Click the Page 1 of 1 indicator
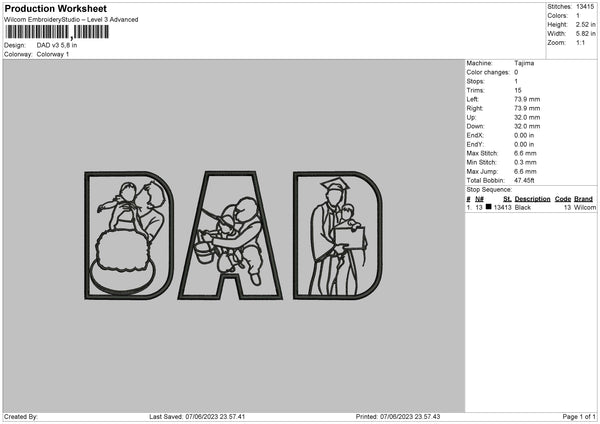Image resolution: width=600 pixels, height=424 pixels. pyautogui.click(x=579, y=417)
